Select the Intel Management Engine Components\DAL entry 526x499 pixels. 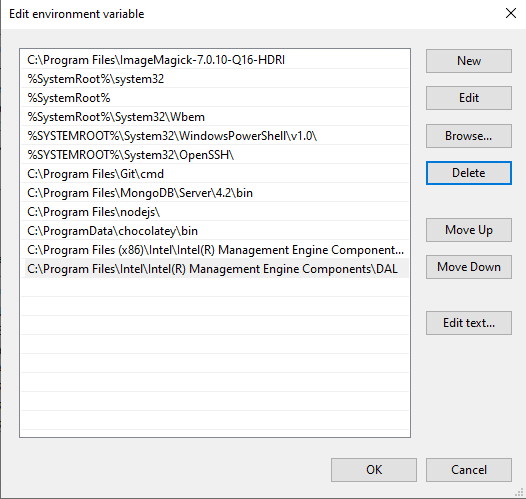click(x=215, y=269)
